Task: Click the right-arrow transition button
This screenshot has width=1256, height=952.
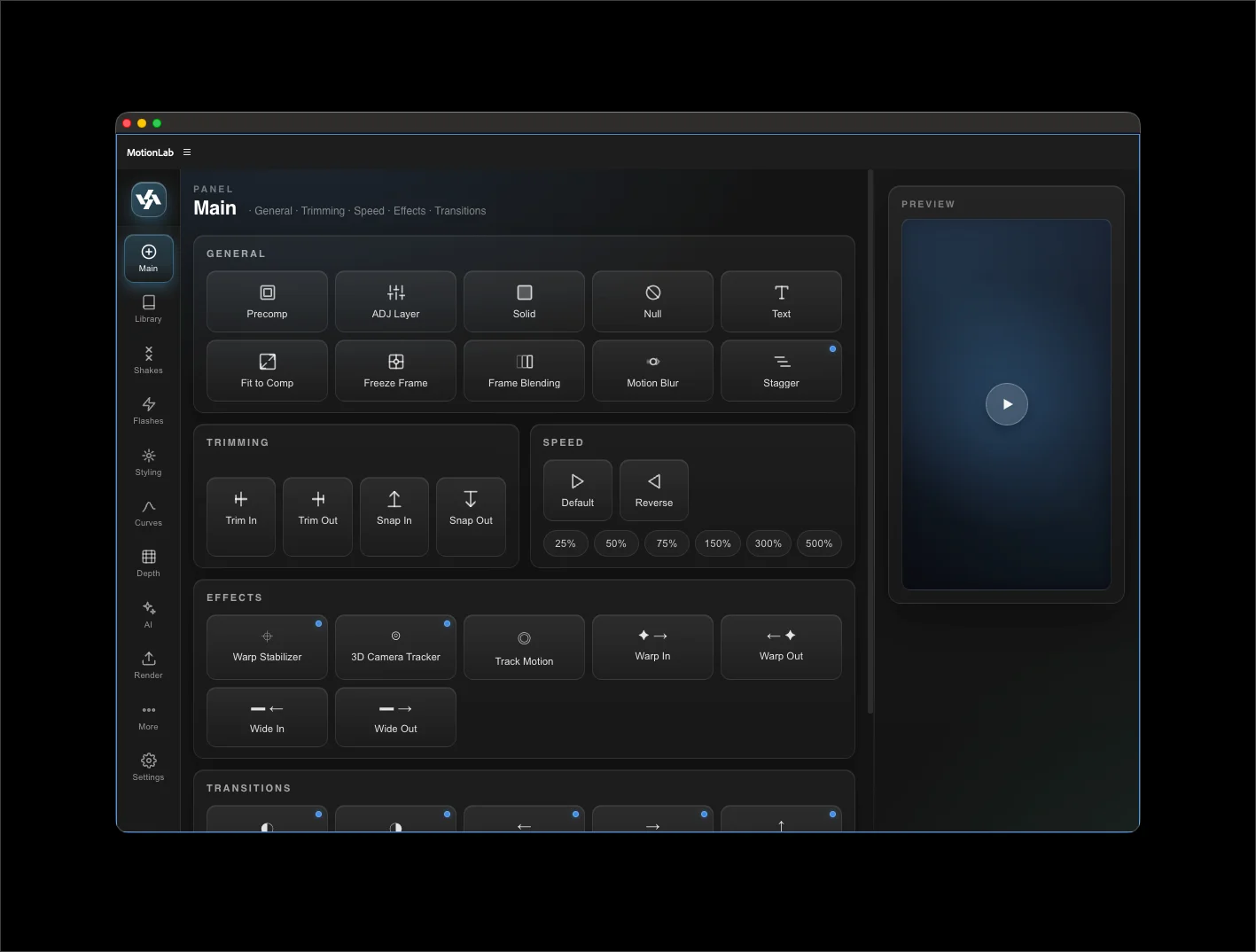Action: 652,819
